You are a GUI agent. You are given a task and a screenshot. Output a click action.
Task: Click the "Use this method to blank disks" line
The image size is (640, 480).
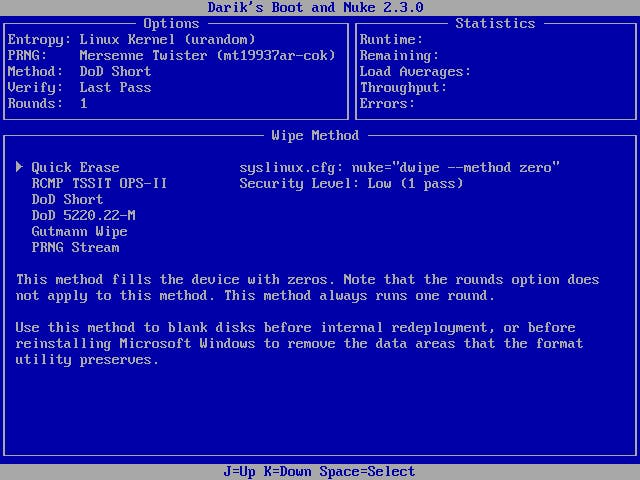pyautogui.click(x=296, y=327)
